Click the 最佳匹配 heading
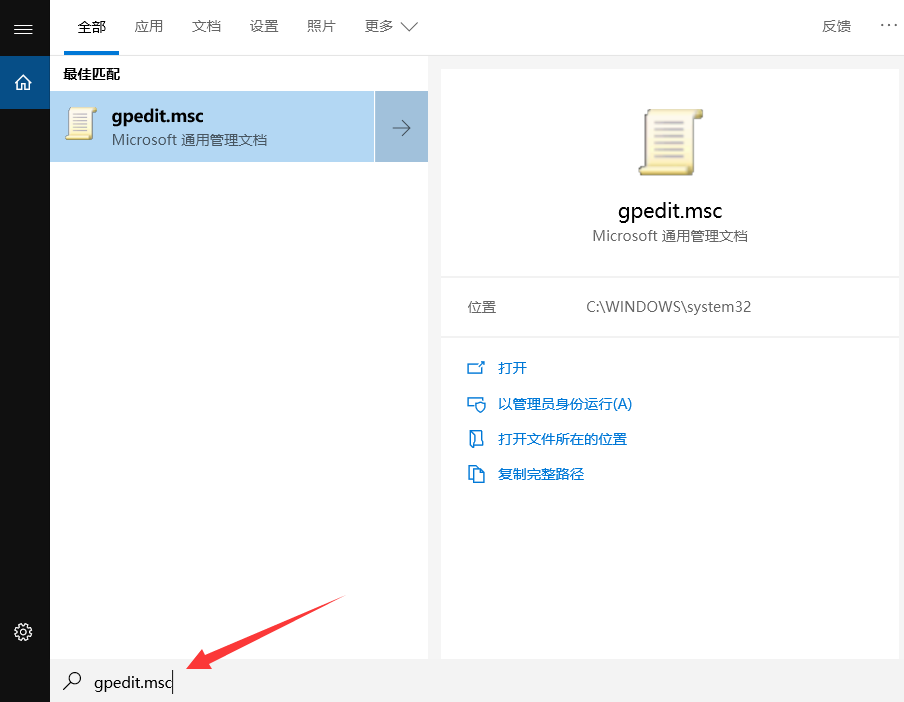The image size is (904, 702). tap(92, 74)
